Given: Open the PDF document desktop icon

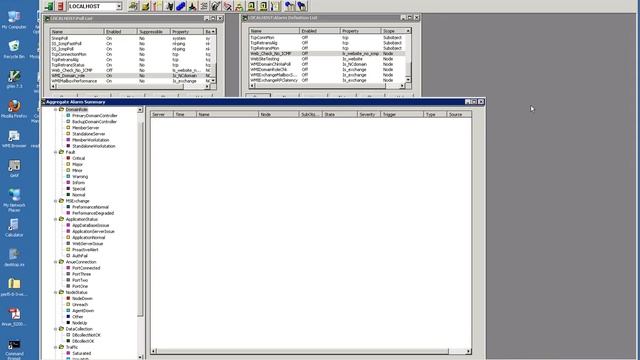Looking at the screenshot, I should tap(14, 317).
